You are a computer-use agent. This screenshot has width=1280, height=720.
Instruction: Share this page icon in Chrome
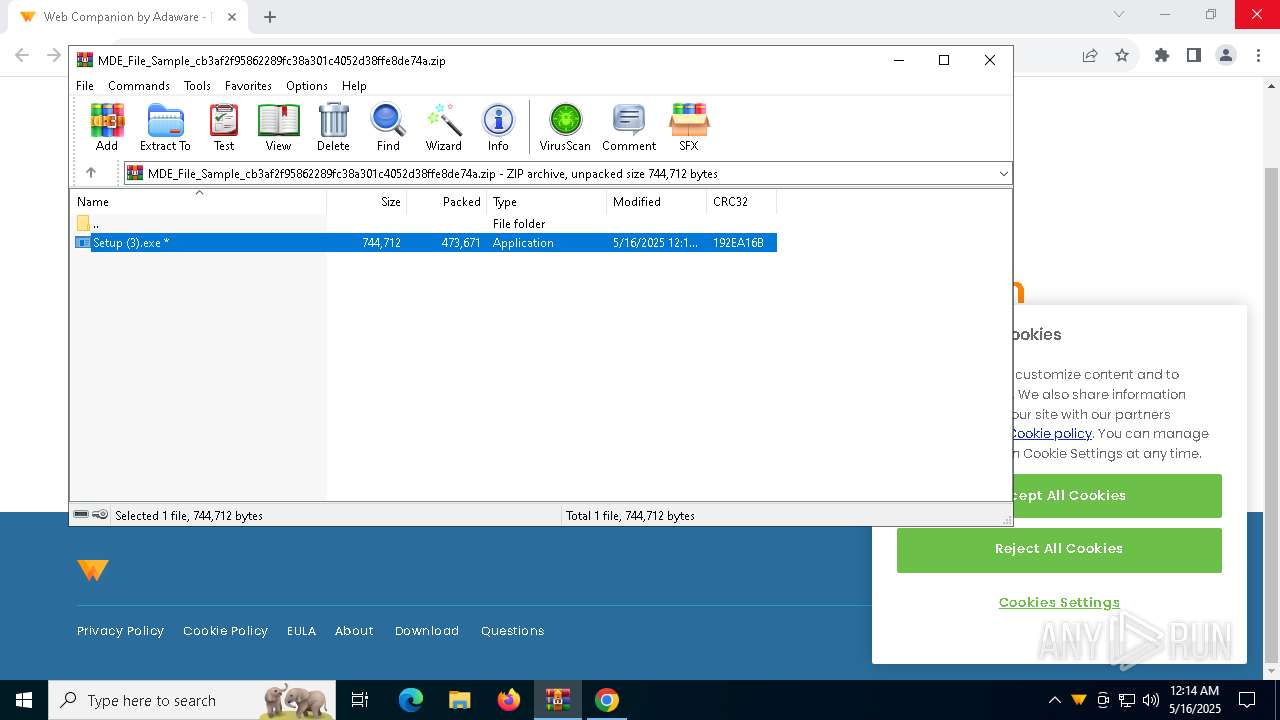pyautogui.click(x=1090, y=56)
